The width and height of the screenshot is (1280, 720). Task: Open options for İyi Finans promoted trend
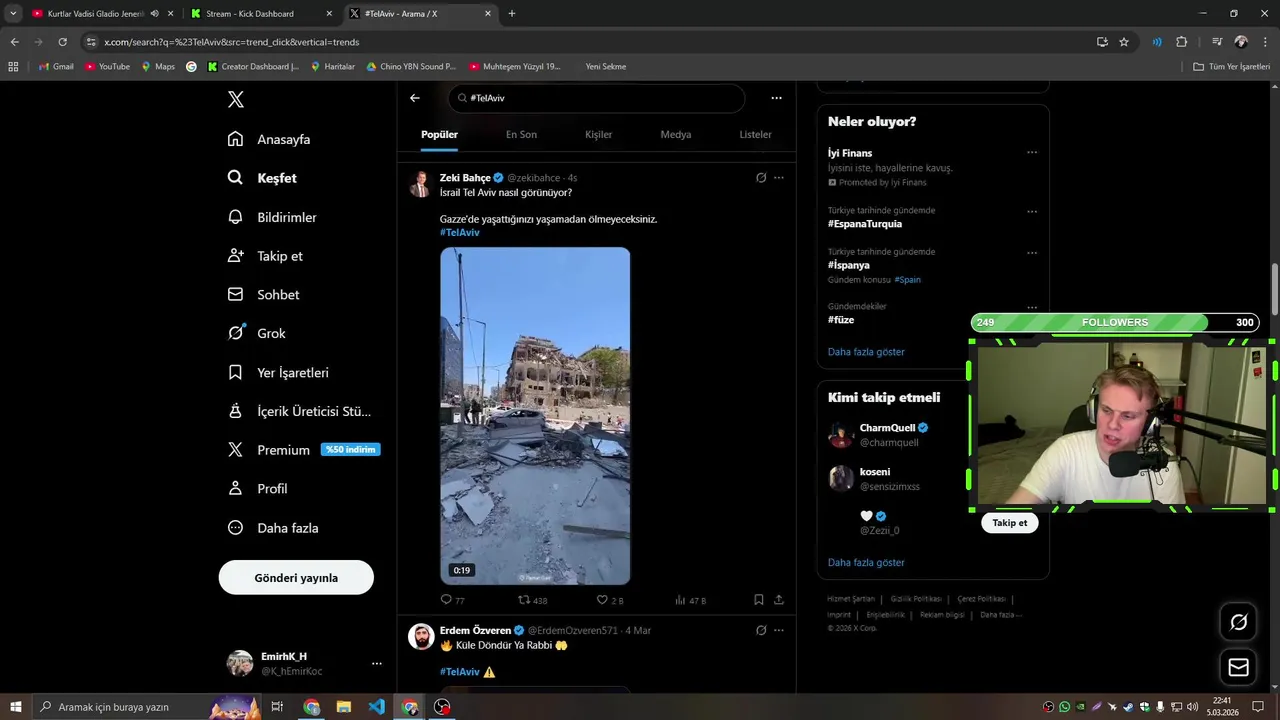click(1032, 153)
